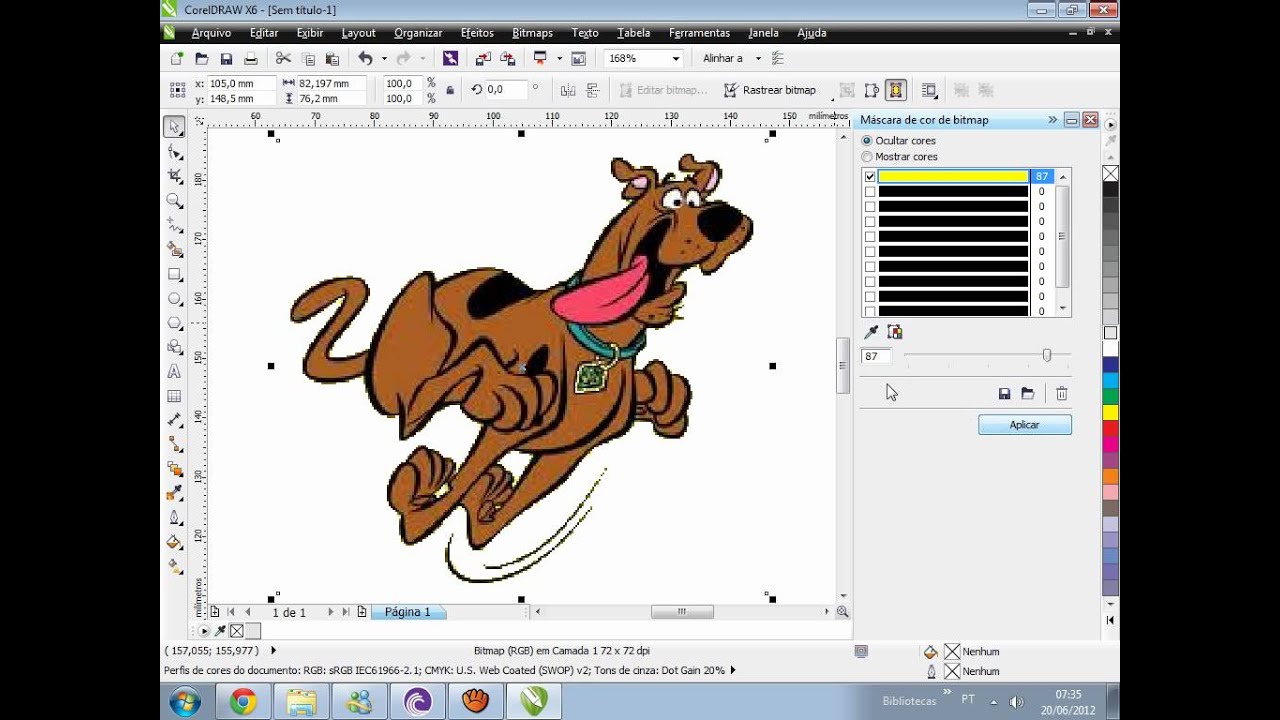Uncheck the yellow color mask checkbox

(x=870, y=177)
